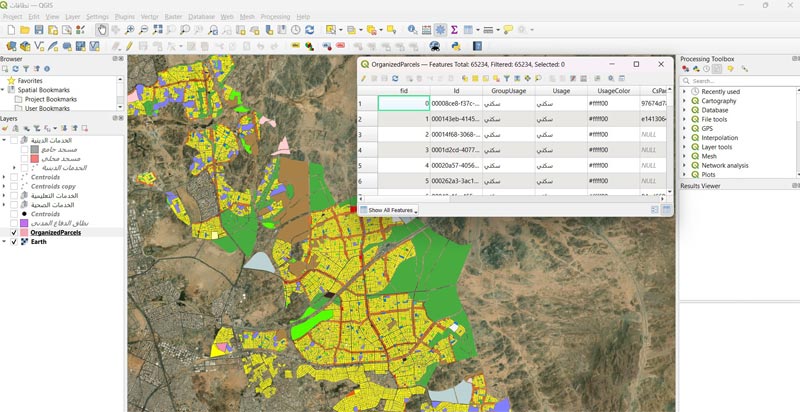800x412 pixels.
Task: Switch attribute table to form view
Action: point(655,210)
